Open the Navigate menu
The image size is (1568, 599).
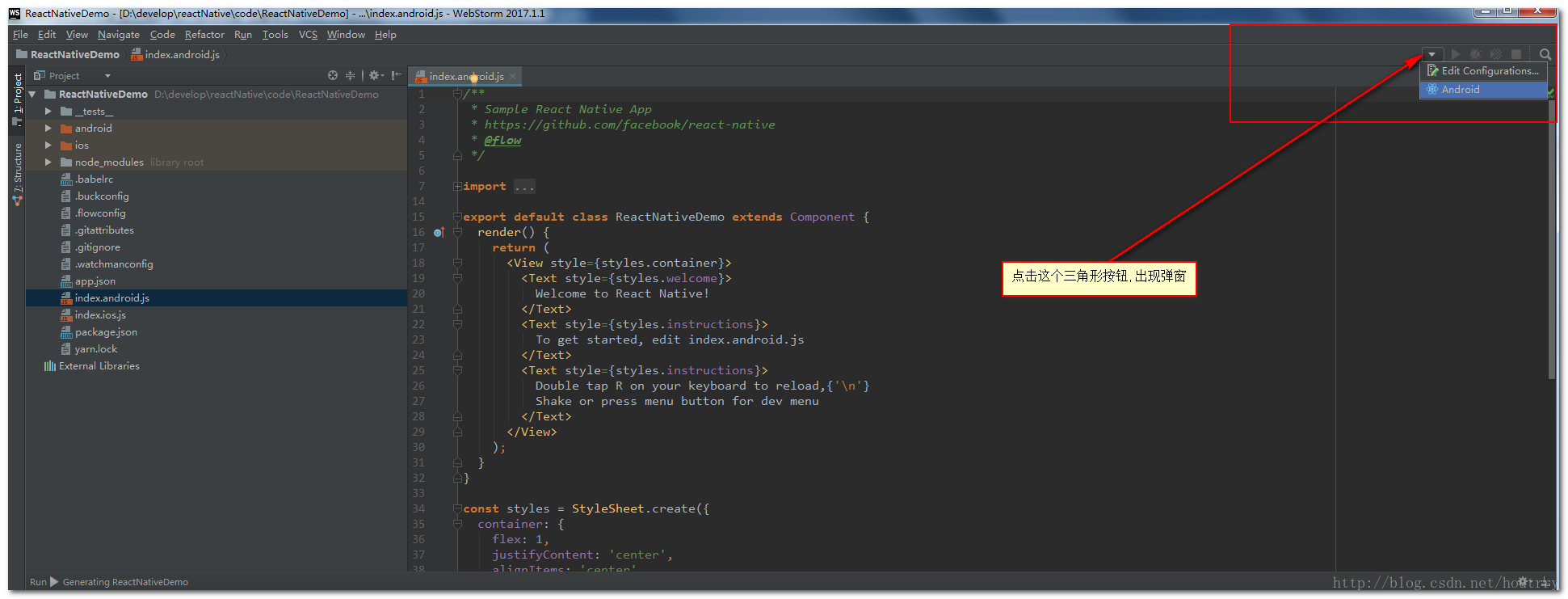tap(119, 35)
